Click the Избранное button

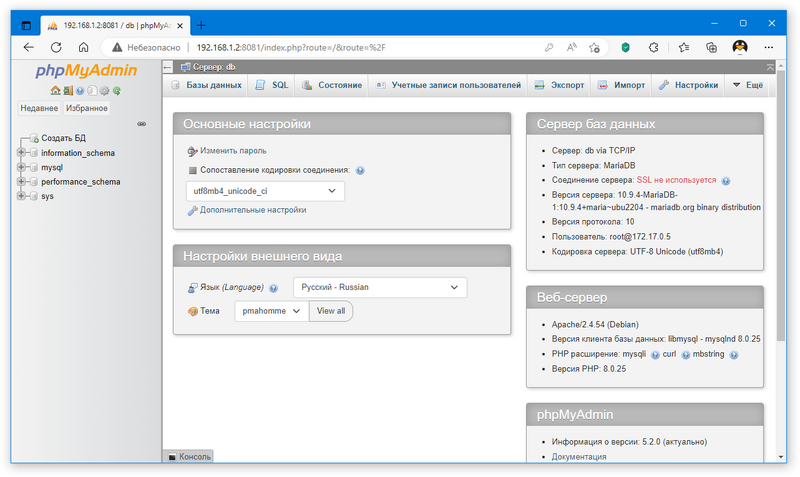[87, 108]
